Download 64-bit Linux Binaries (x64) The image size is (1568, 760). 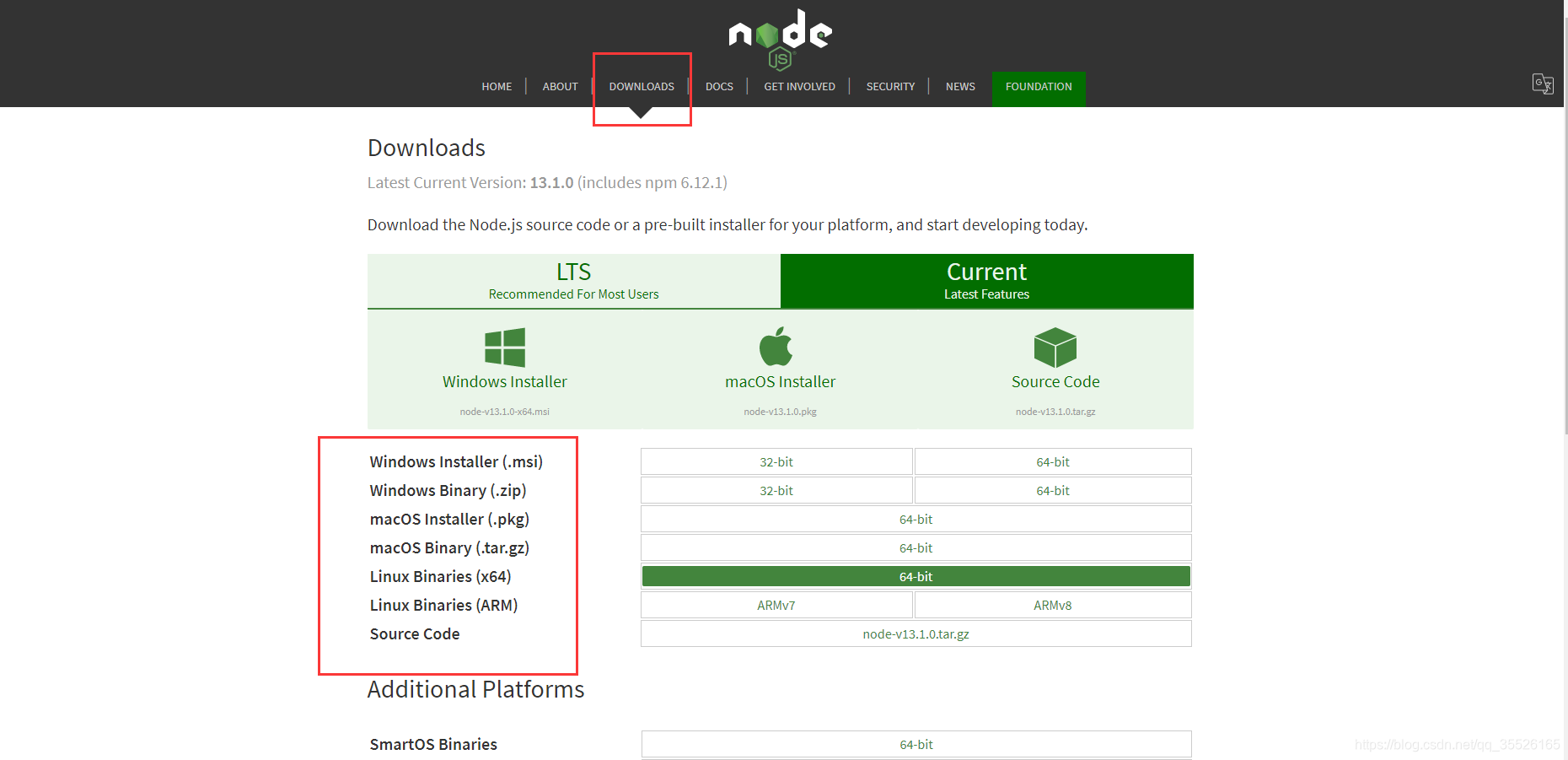(x=916, y=576)
